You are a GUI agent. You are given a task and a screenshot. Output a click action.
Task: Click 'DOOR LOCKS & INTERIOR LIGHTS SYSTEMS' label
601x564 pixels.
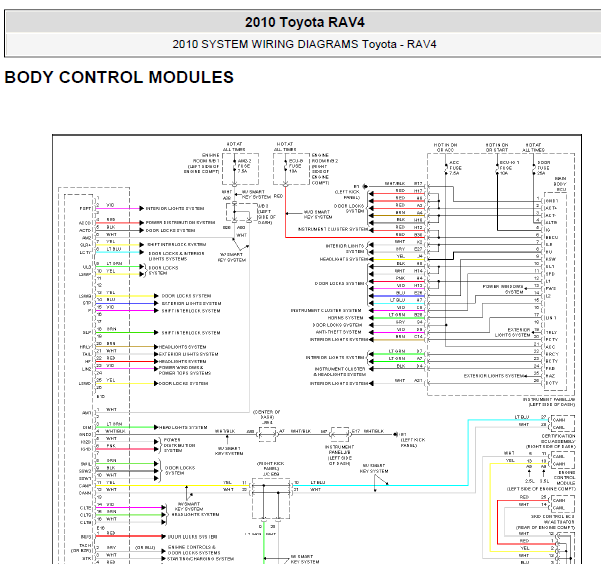point(176,257)
